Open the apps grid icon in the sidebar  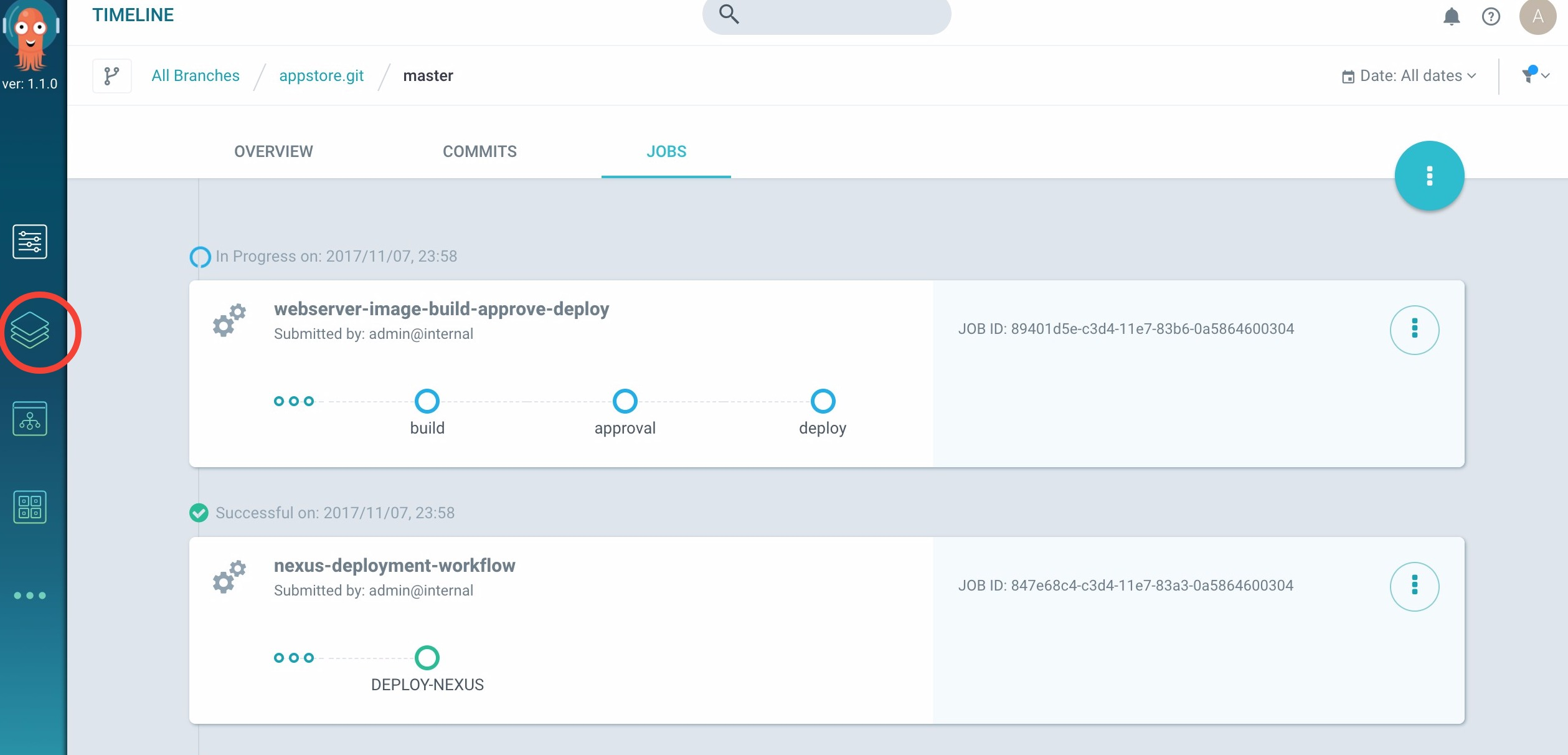point(29,507)
